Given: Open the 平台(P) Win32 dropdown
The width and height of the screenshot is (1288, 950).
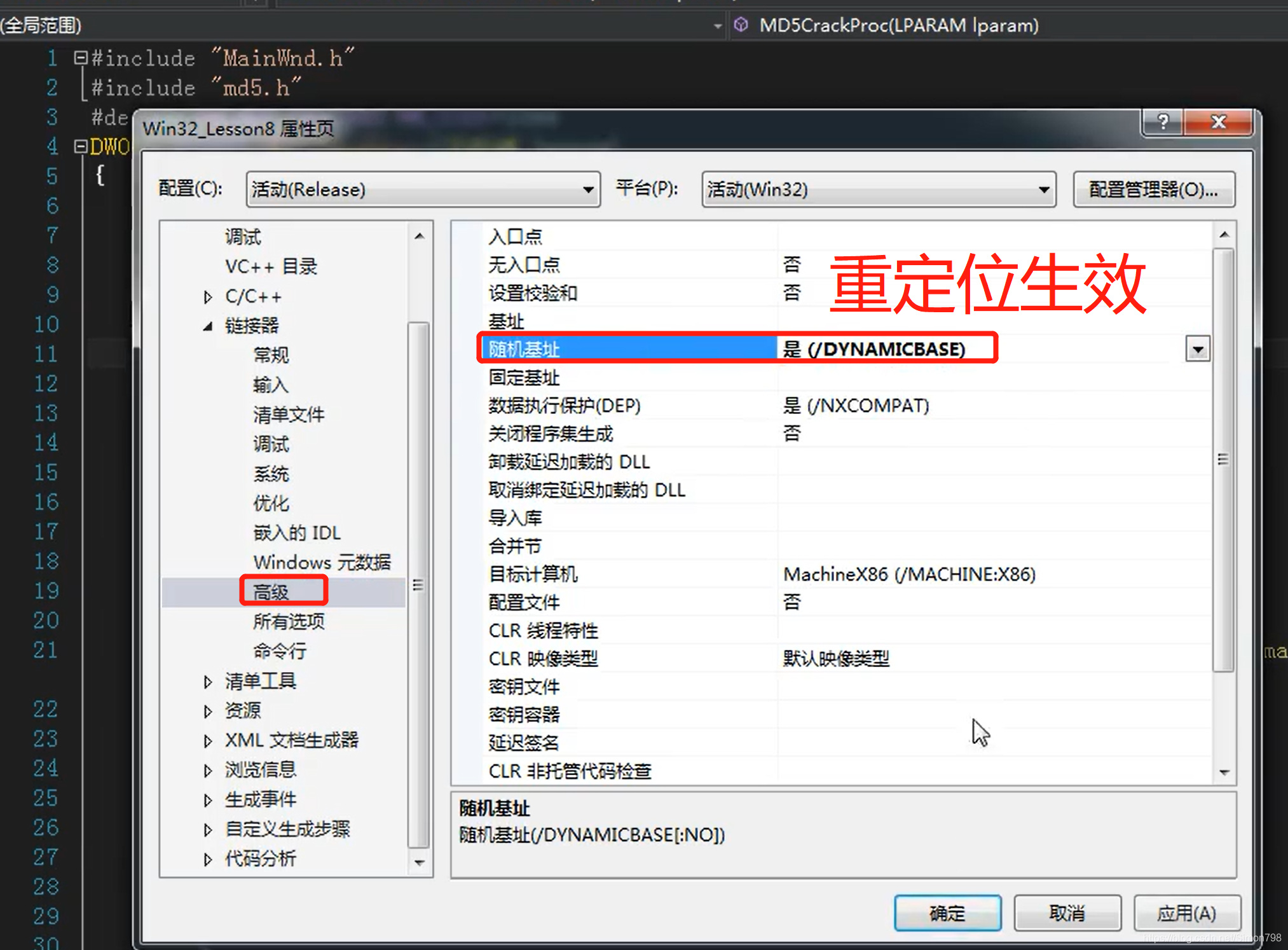Looking at the screenshot, I should [x=879, y=189].
